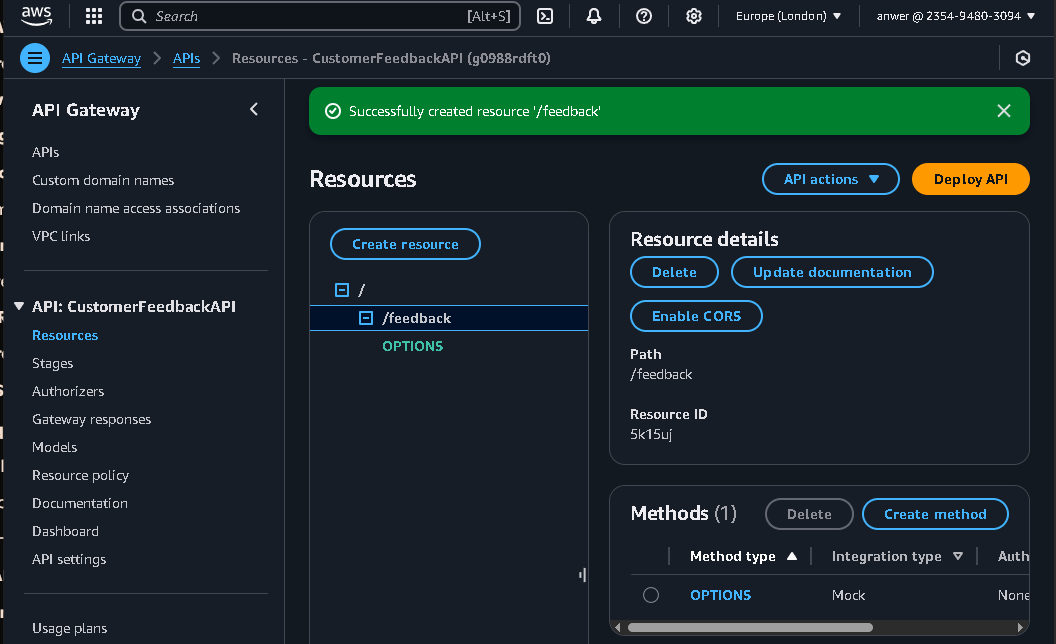Click scrollbar left arrow in methods table
The image size is (1056, 644).
(618, 628)
